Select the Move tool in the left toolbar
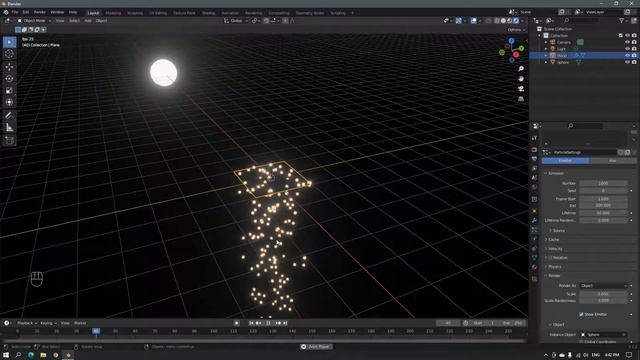 (9, 67)
